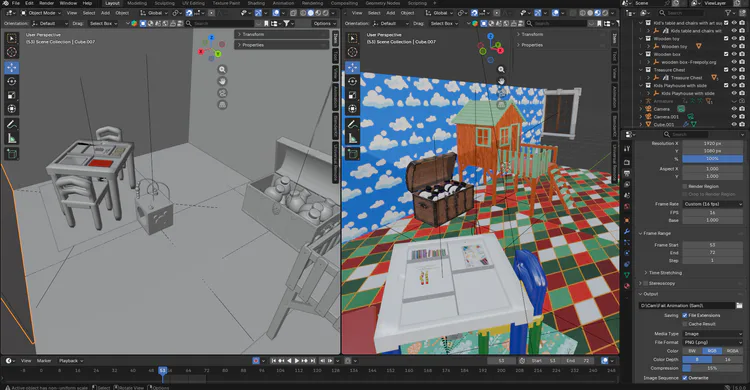
Task: Toggle snapping magnet in left viewport header
Action: [189, 13]
